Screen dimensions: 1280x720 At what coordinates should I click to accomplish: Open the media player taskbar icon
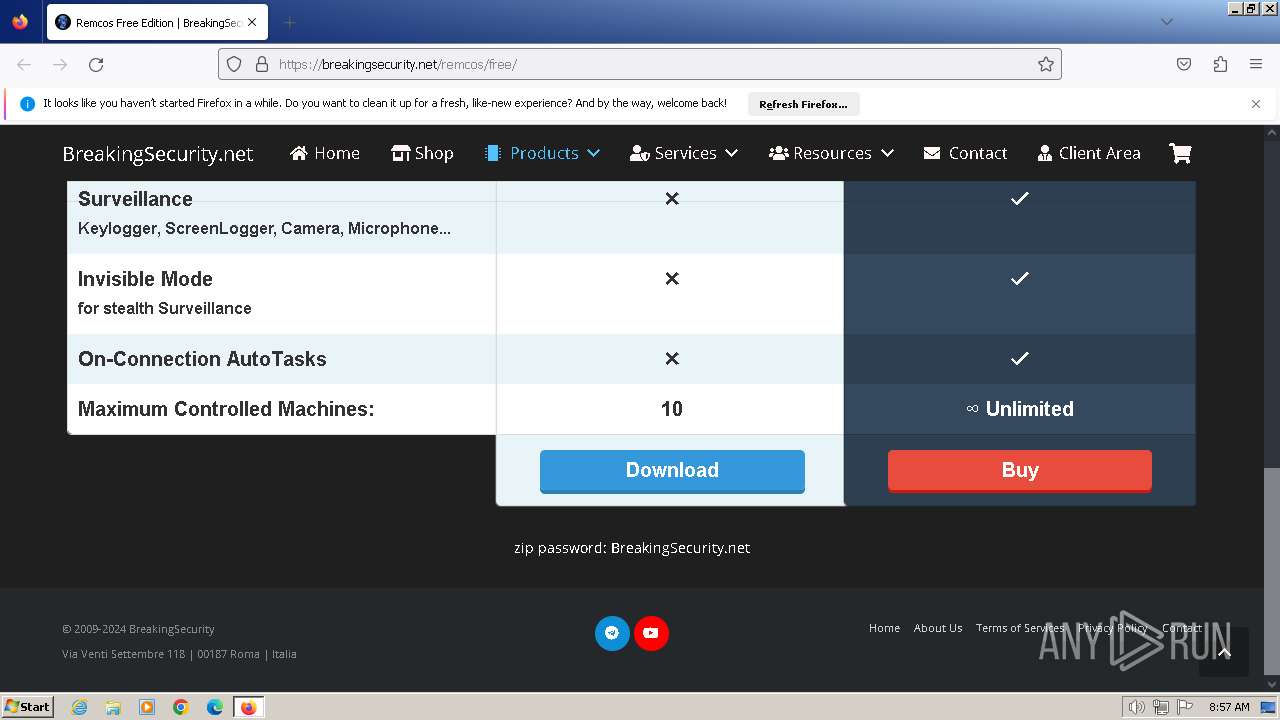pos(147,707)
